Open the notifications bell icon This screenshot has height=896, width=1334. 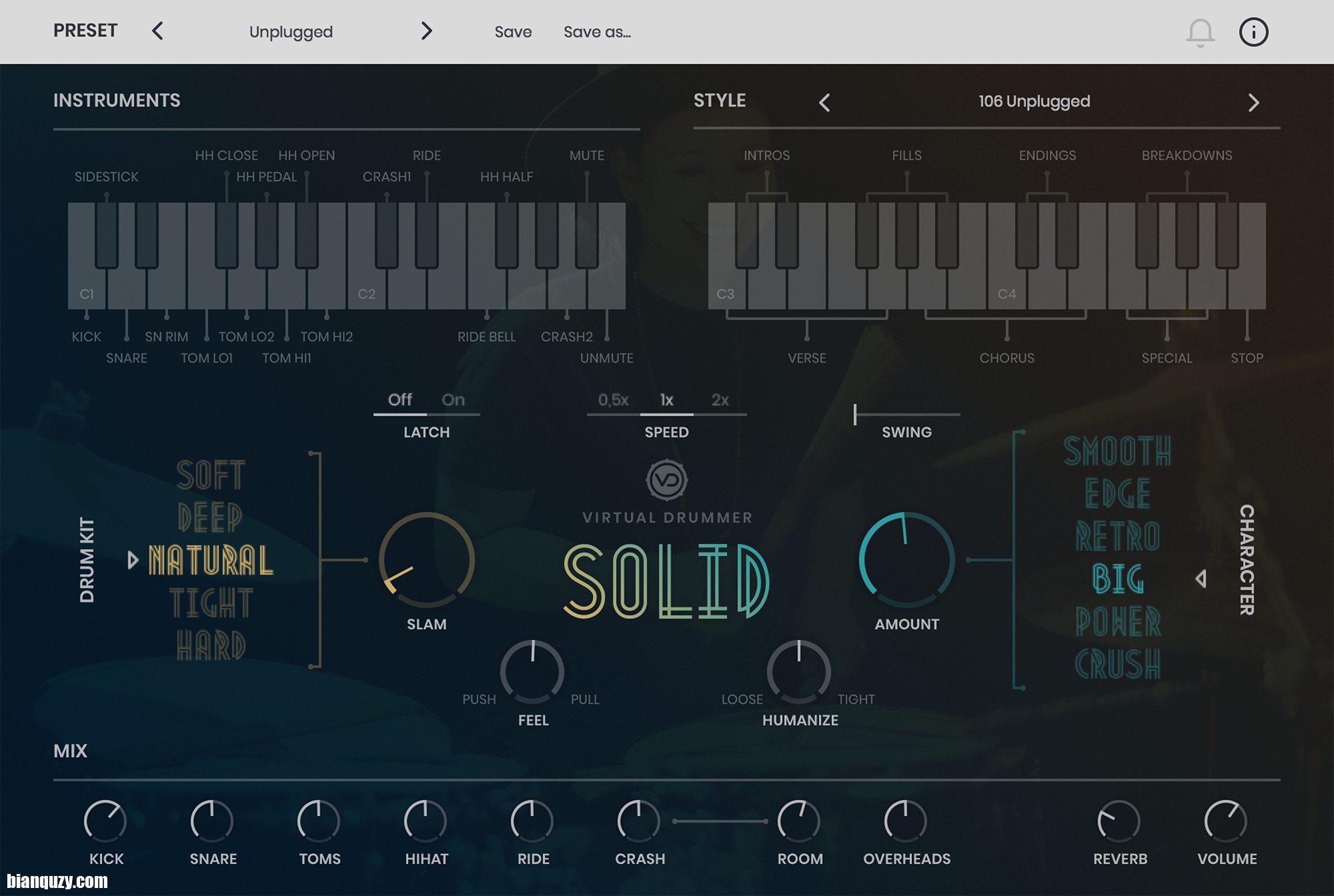point(1200,32)
